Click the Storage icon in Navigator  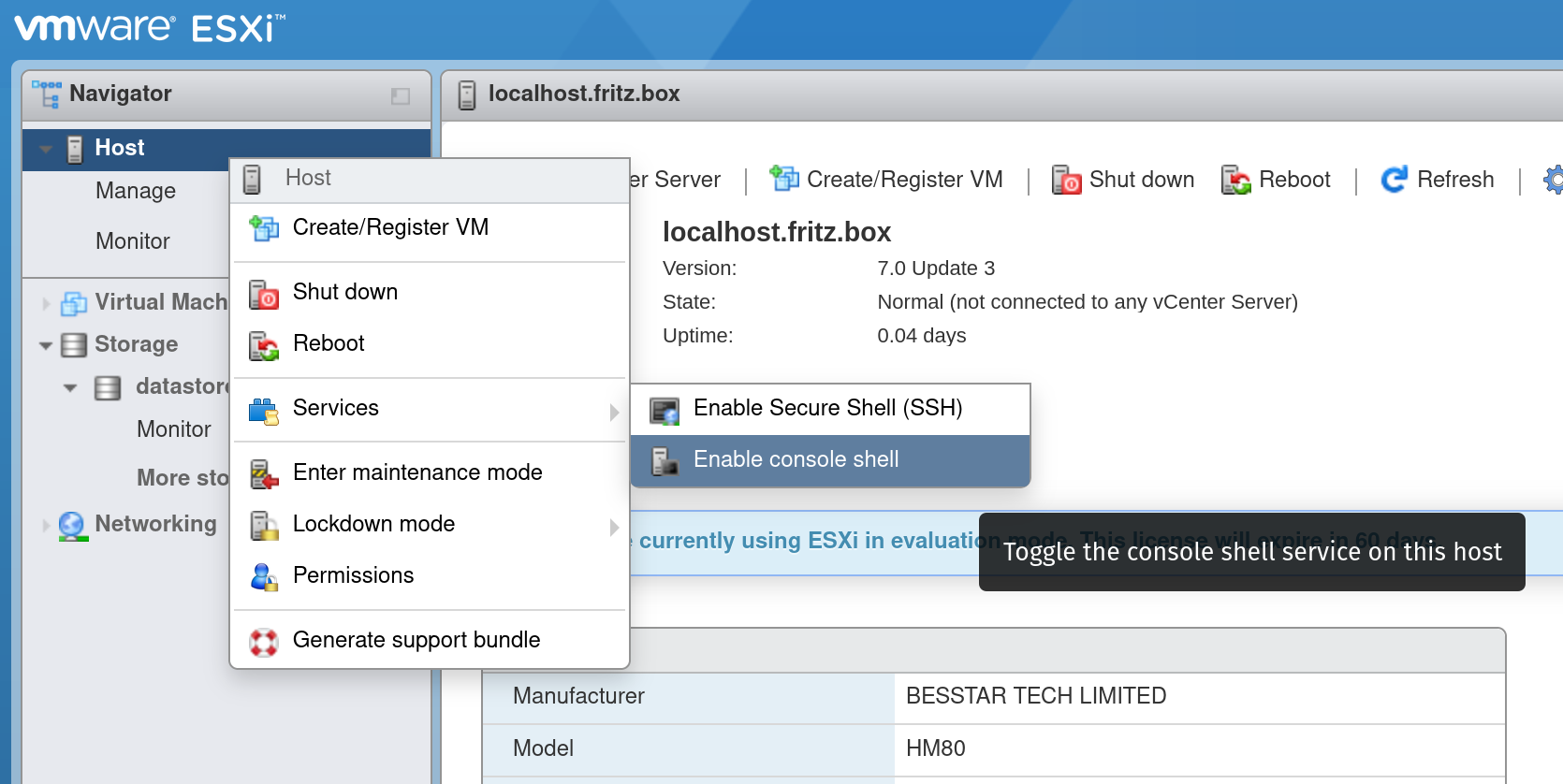coord(74,345)
